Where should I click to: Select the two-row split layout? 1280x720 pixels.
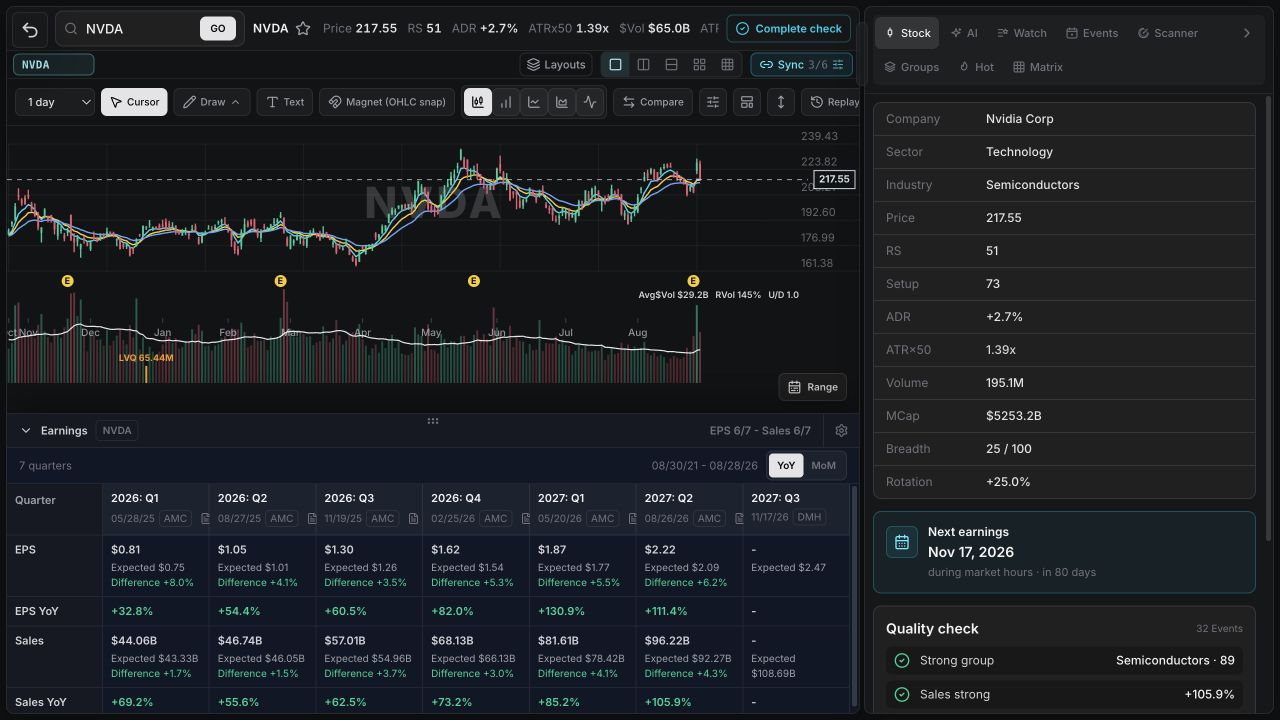pos(672,64)
